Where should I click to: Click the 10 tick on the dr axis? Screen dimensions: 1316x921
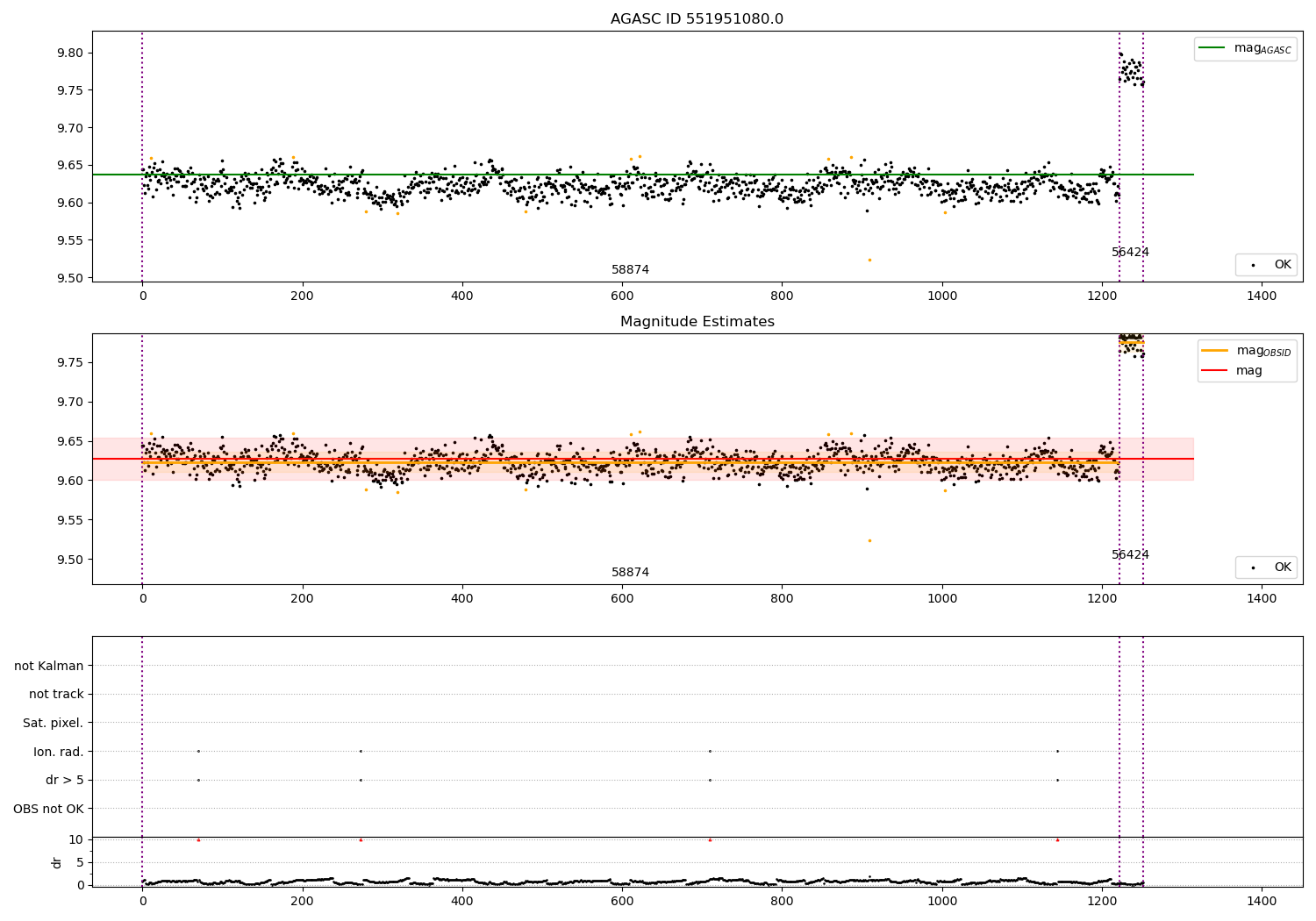[76, 839]
